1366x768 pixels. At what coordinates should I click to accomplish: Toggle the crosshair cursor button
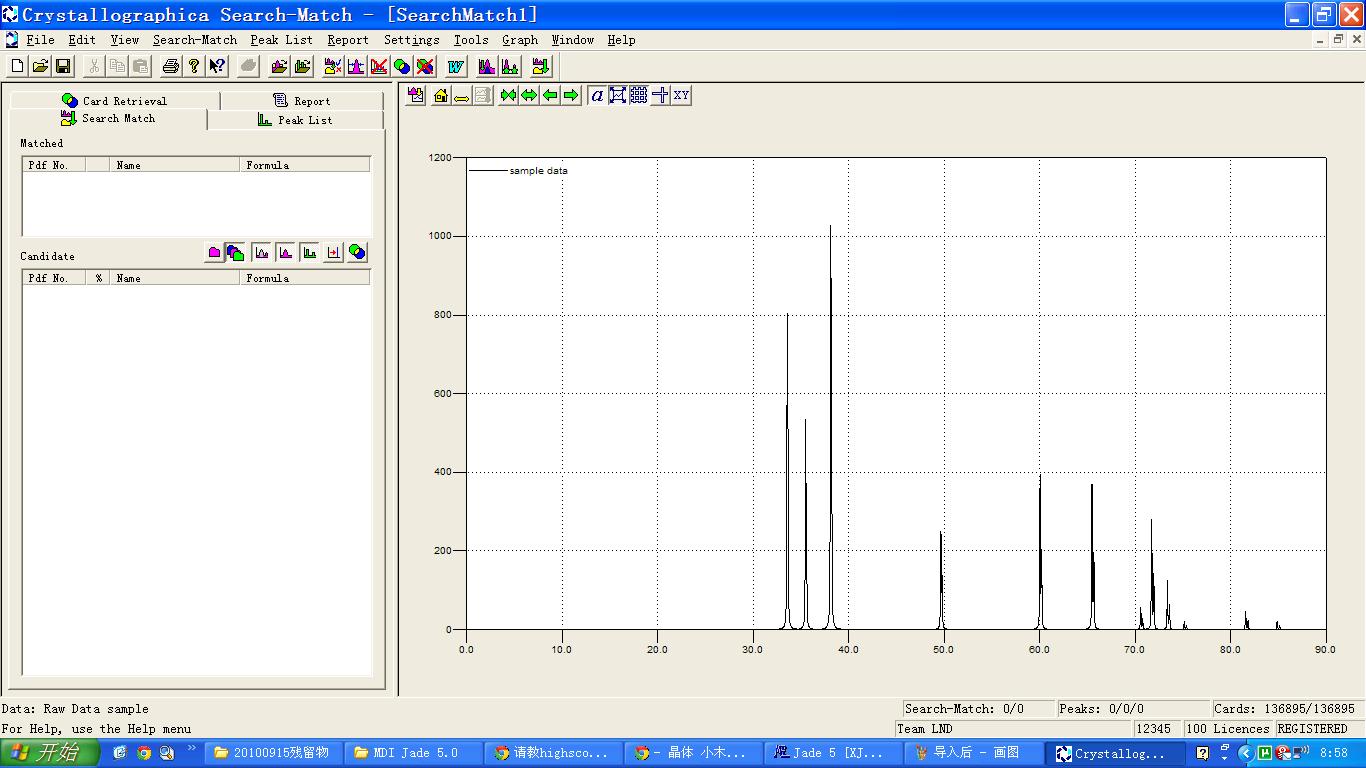[660, 96]
